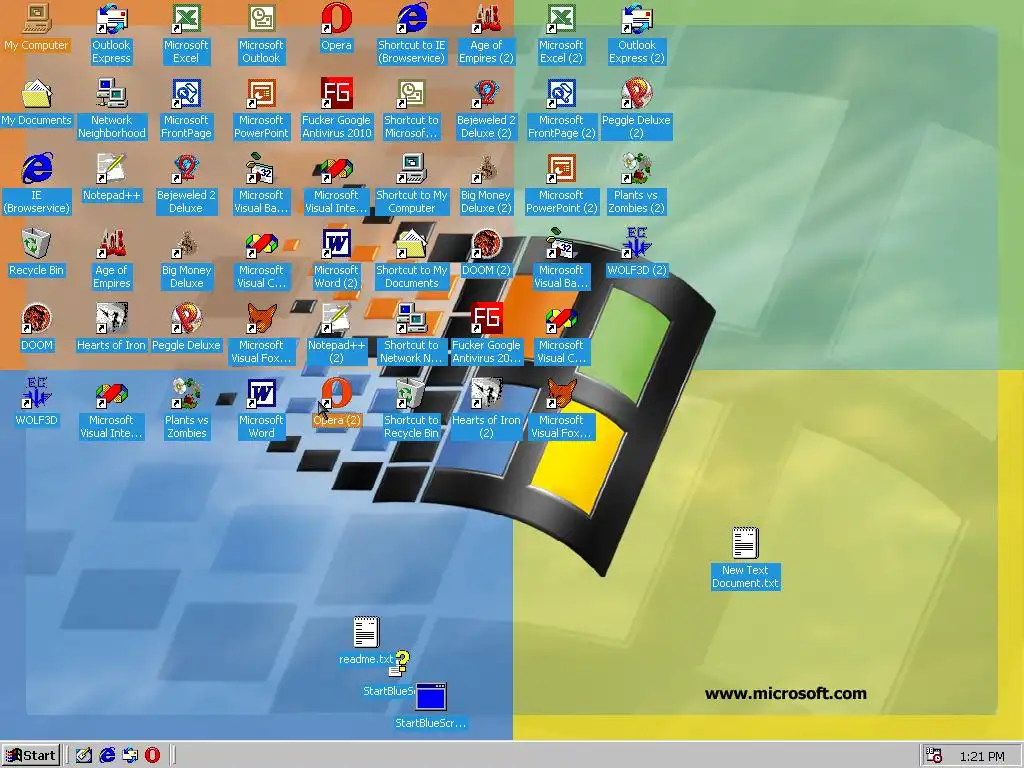Image resolution: width=1024 pixels, height=768 pixels.
Task: Click the pencil icon in quick launch
Action: coord(84,756)
